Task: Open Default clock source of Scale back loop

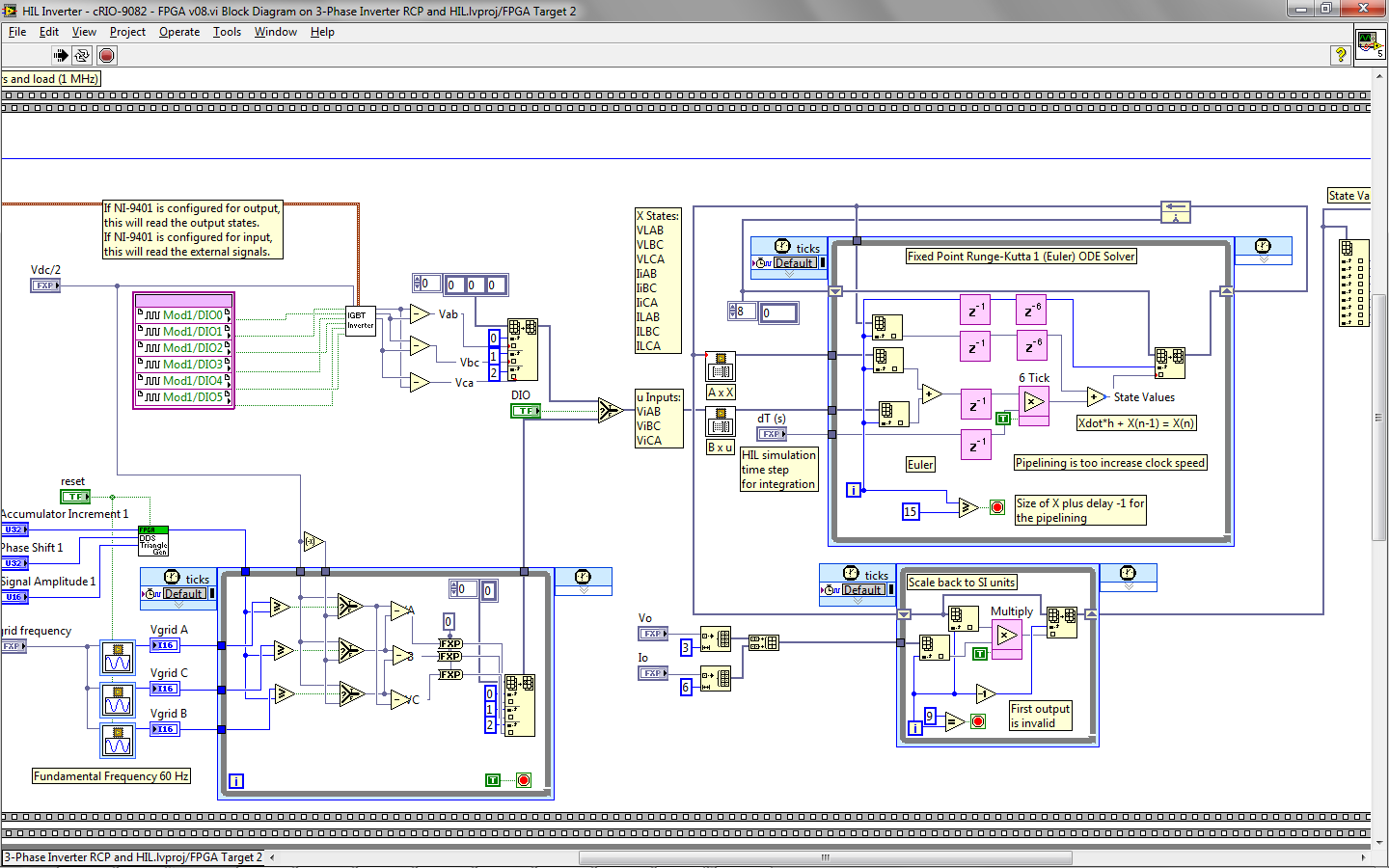Action: [862, 589]
